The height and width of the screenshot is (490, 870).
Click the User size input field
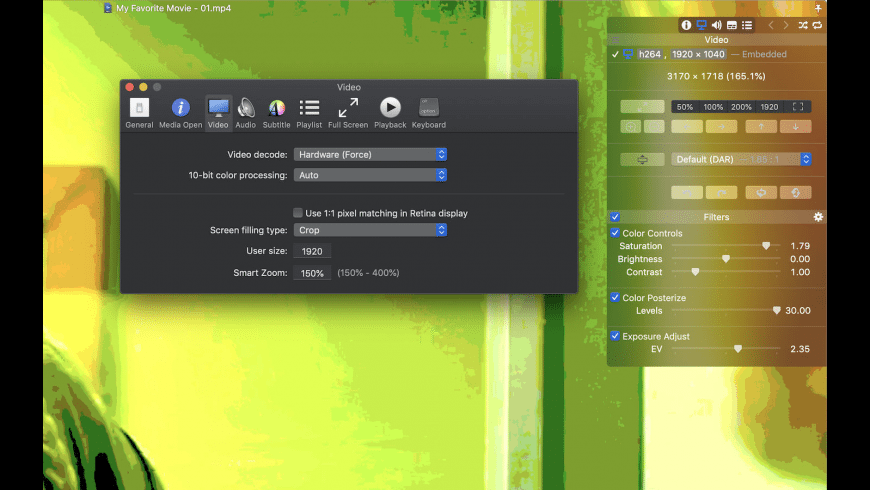312,251
